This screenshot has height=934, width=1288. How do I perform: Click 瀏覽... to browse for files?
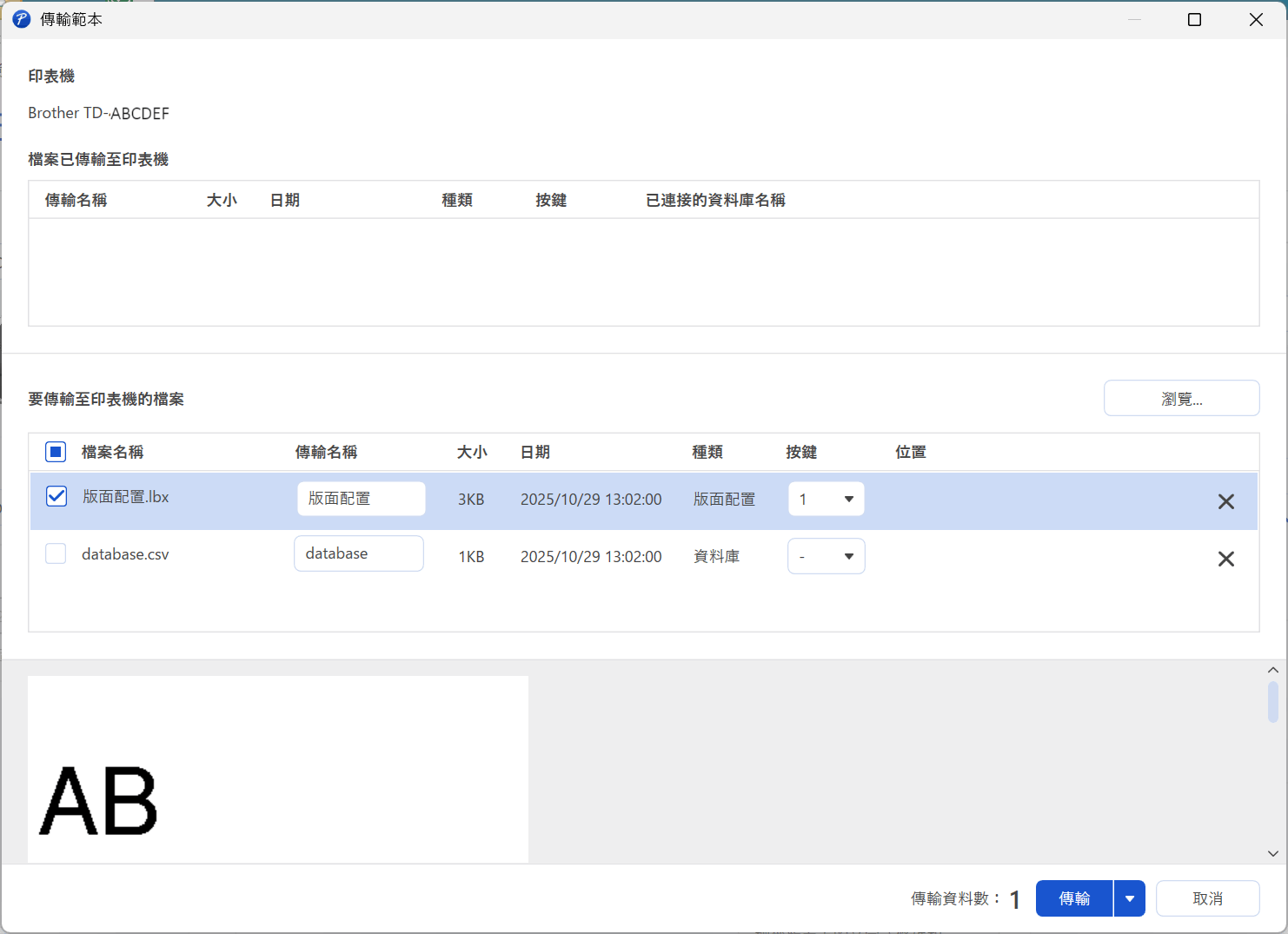[x=1181, y=399]
